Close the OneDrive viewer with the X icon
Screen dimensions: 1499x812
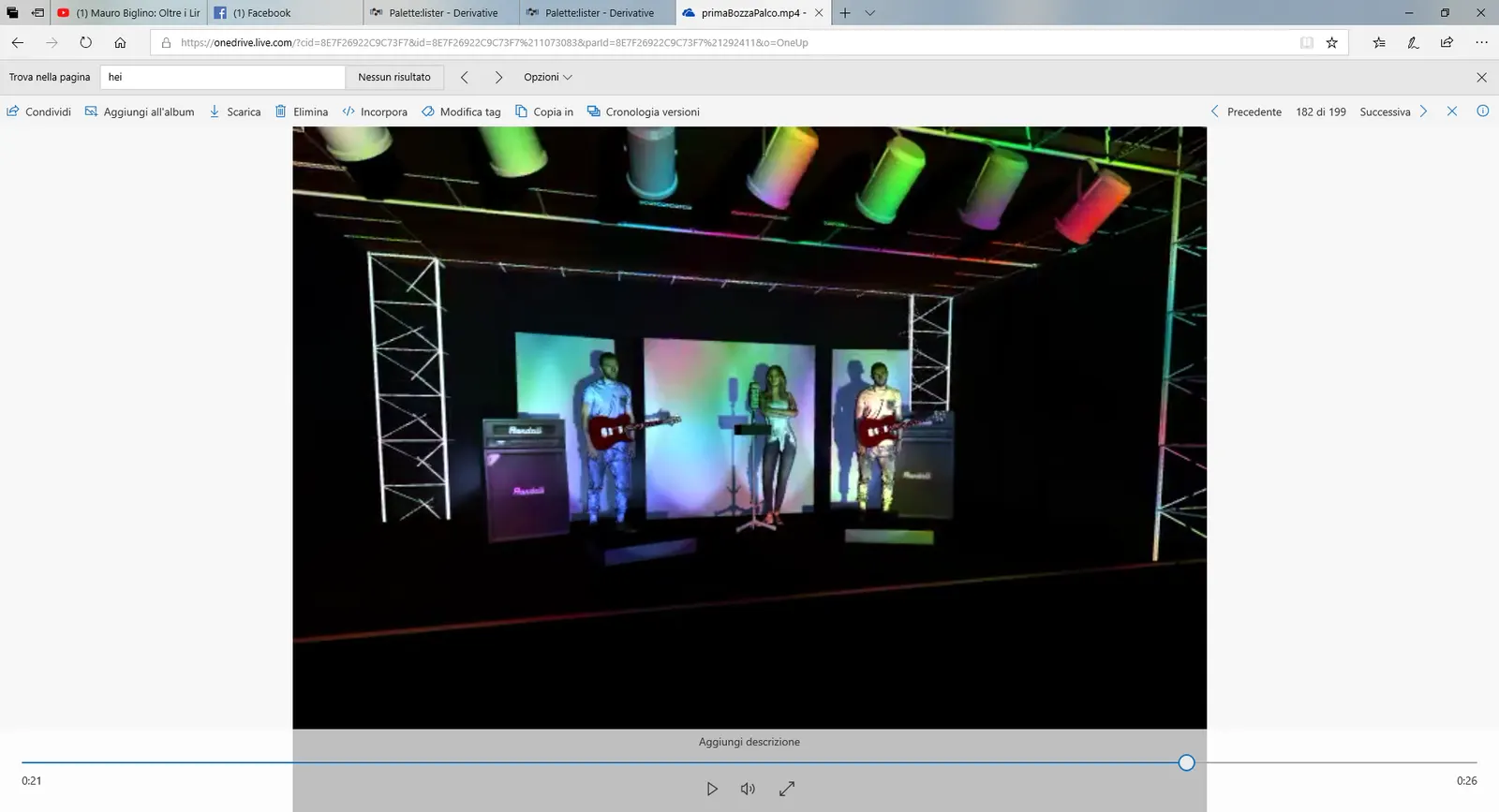(x=1452, y=111)
